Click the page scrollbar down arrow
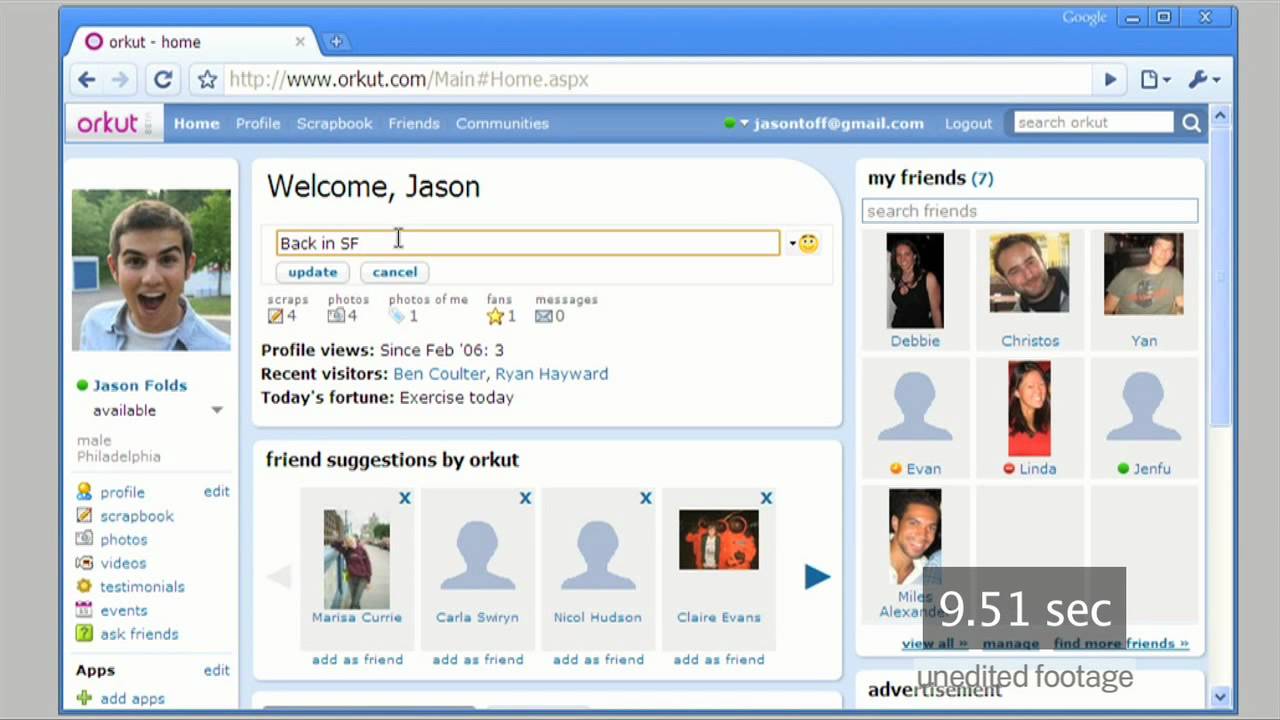The height and width of the screenshot is (720, 1280). [x=1220, y=697]
